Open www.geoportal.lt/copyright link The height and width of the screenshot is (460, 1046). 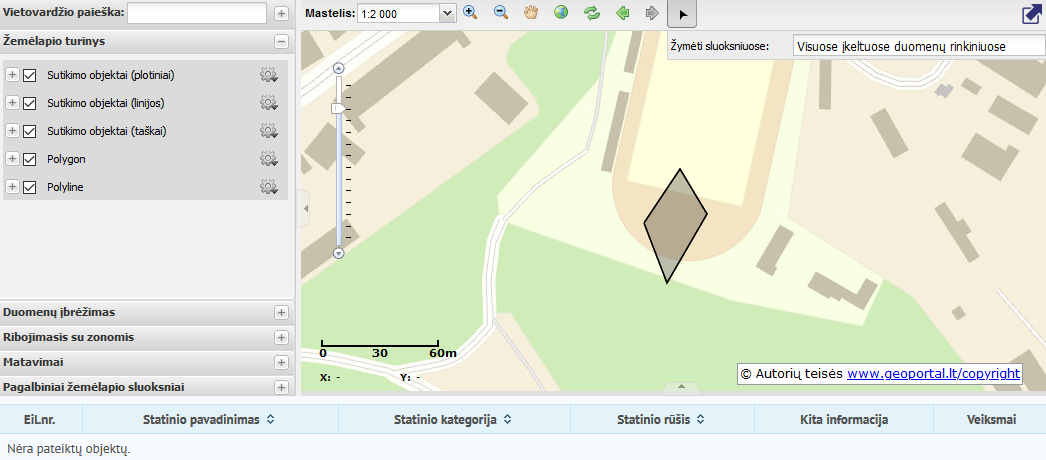click(x=933, y=373)
